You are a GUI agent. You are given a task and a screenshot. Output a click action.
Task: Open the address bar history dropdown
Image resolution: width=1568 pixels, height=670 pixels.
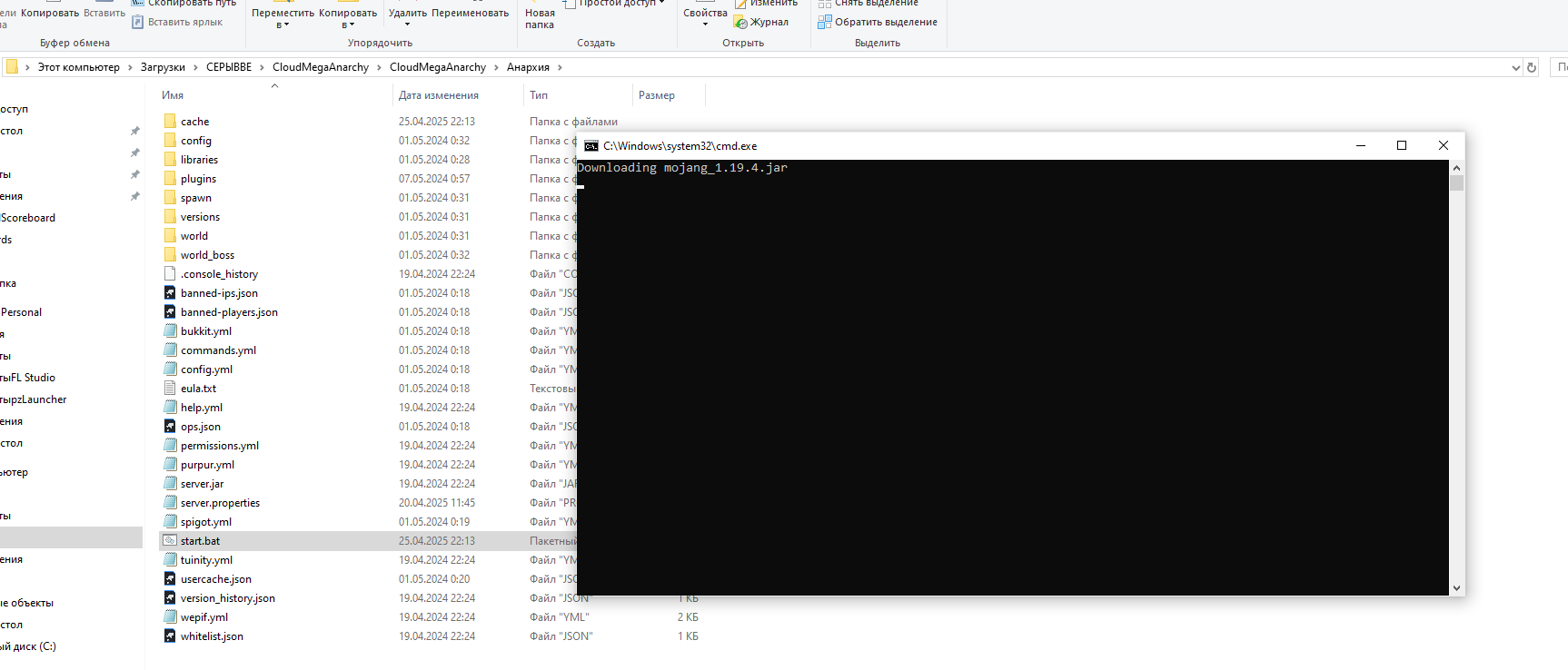pos(1515,67)
